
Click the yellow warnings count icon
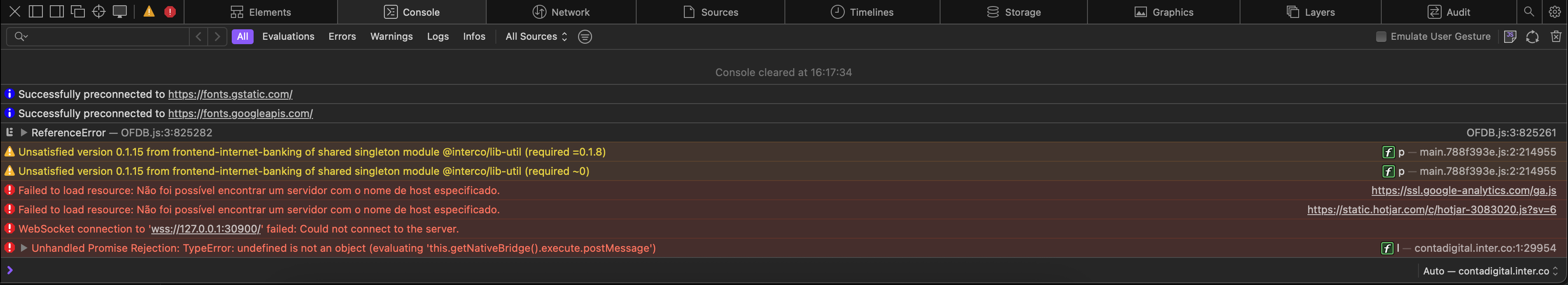149,11
